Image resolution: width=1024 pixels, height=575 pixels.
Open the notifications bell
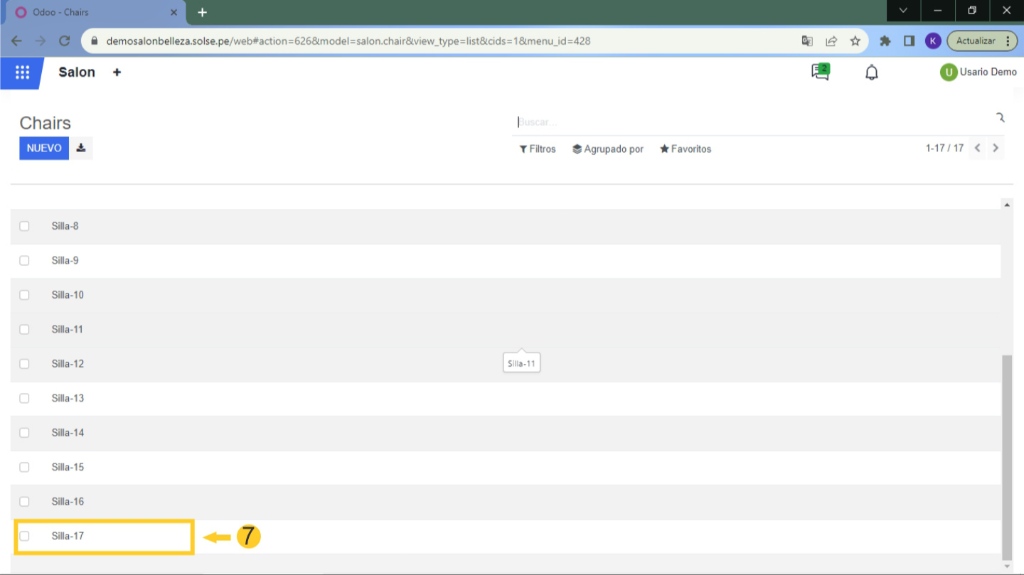pyautogui.click(x=872, y=73)
